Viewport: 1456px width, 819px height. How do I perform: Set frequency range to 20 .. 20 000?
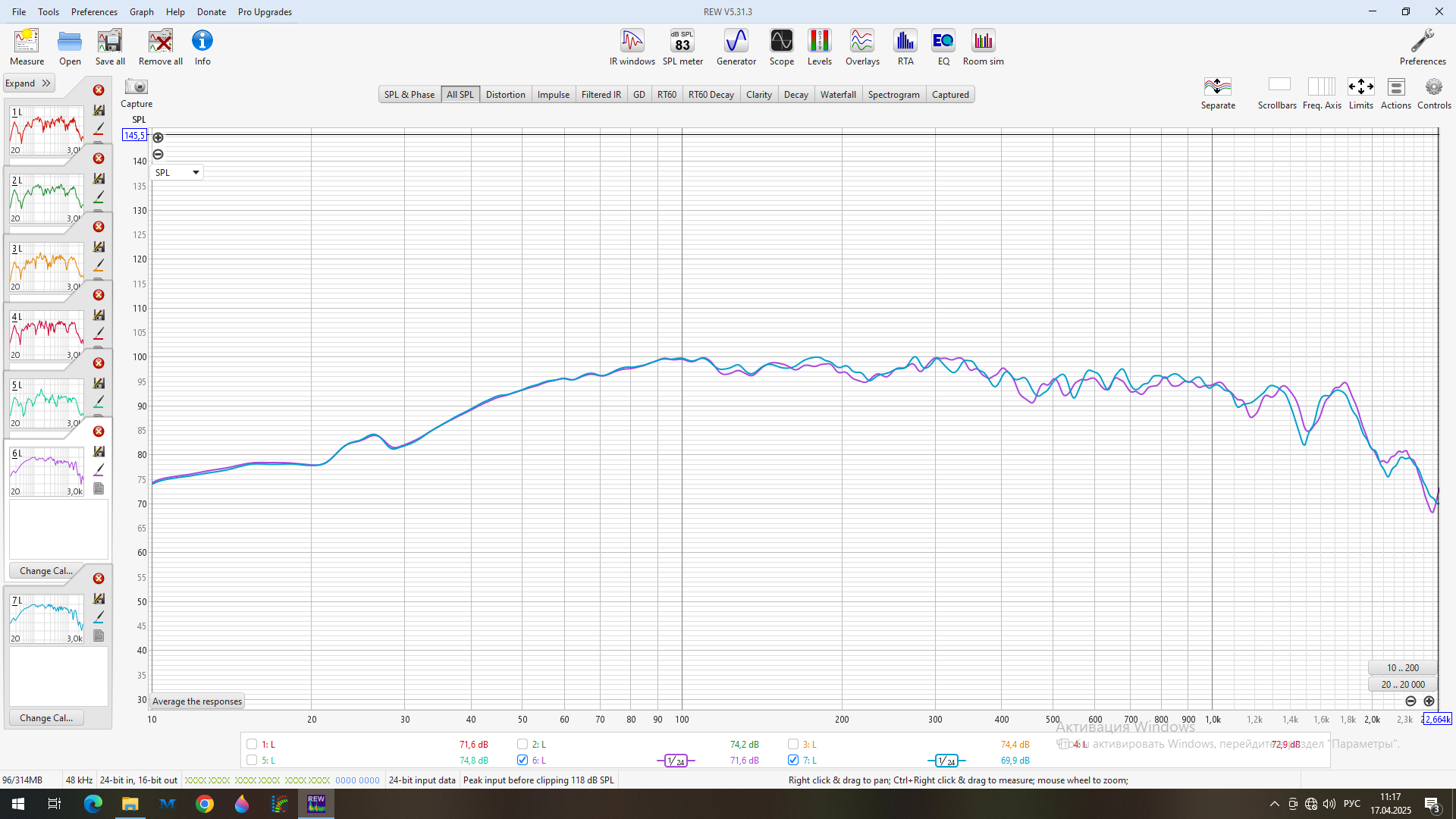(x=1402, y=684)
